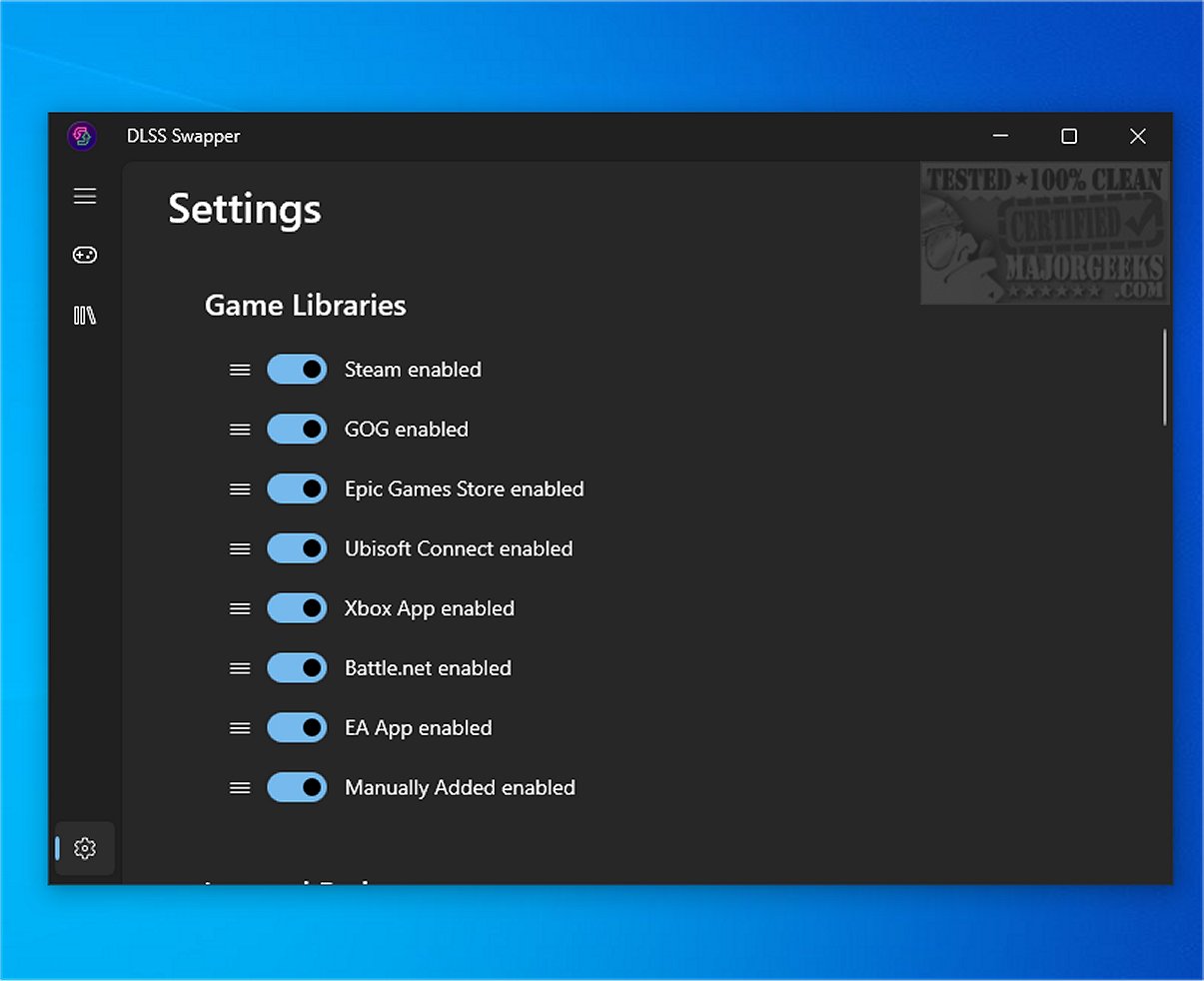Close the DLSS Swapper window
This screenshot has width=1204, height=981.
(x=1137, y=136)
